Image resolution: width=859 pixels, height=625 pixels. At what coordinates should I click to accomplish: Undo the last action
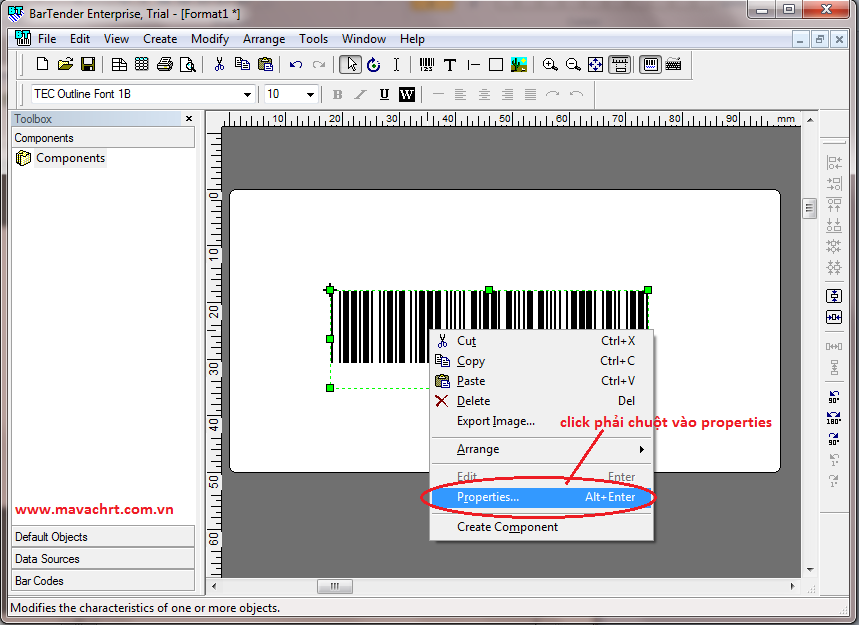(296, 65)
